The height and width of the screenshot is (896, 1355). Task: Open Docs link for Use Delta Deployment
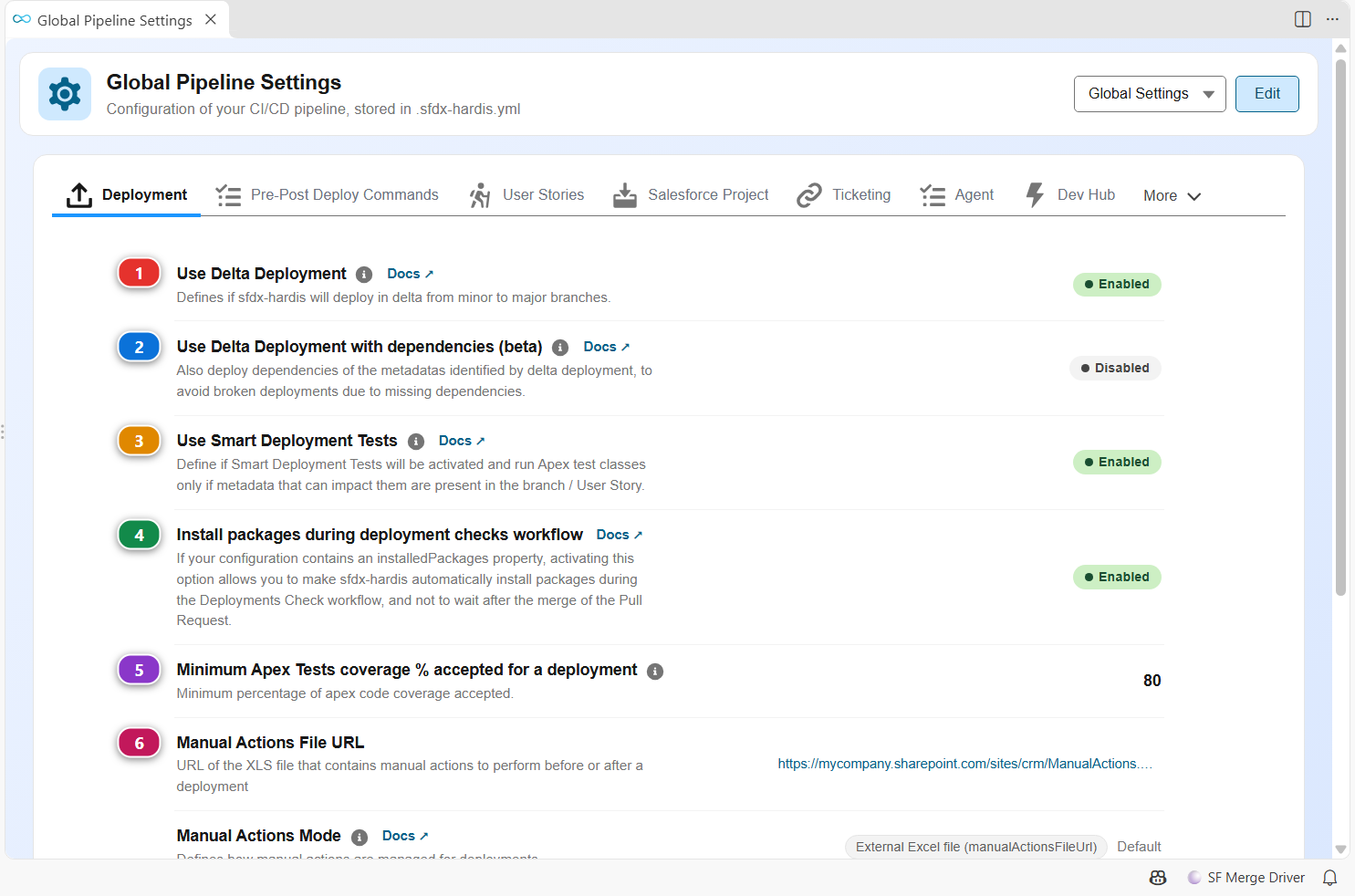[410, 275]
